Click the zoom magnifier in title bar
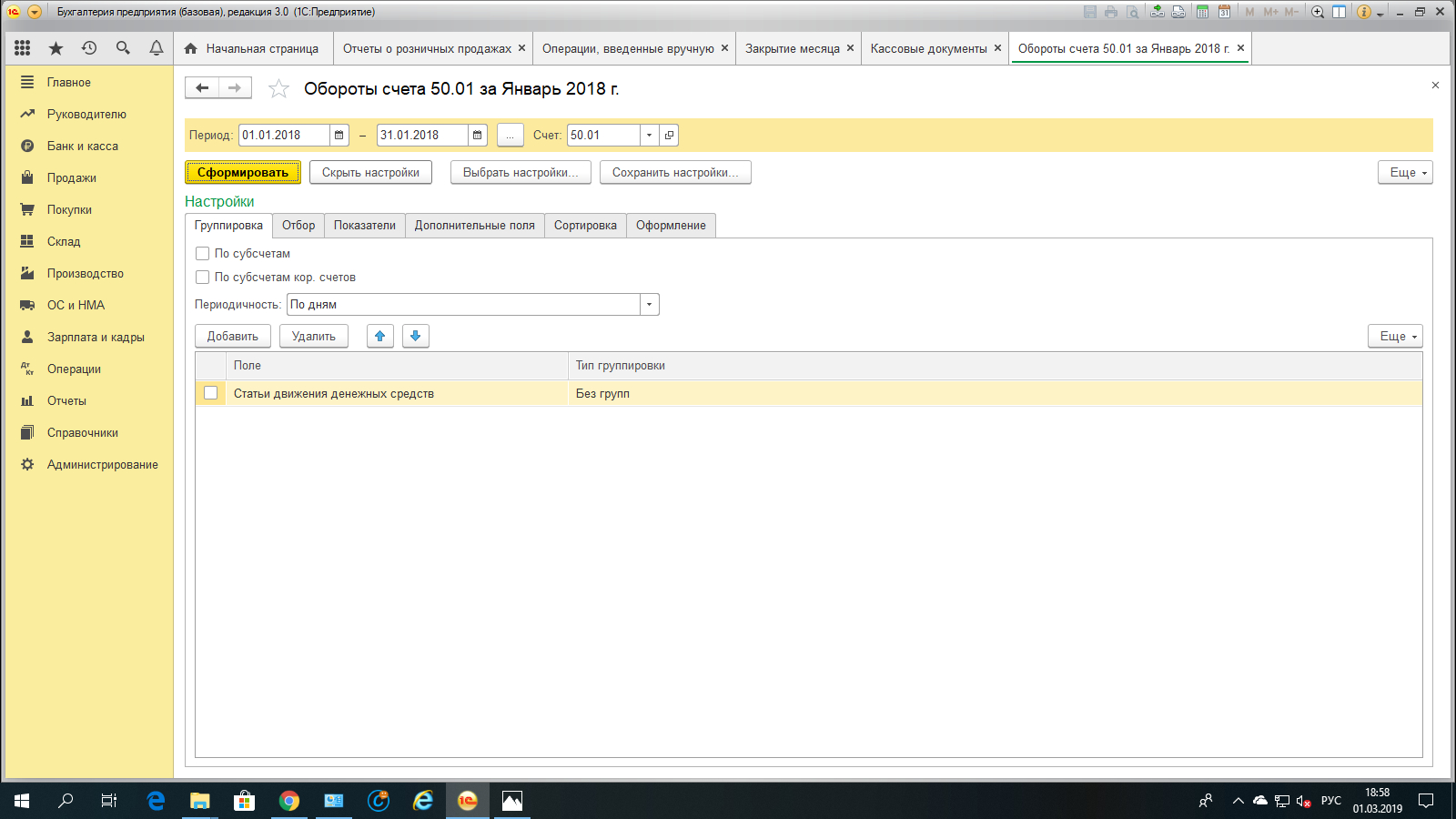 (x=1318, y=12)
